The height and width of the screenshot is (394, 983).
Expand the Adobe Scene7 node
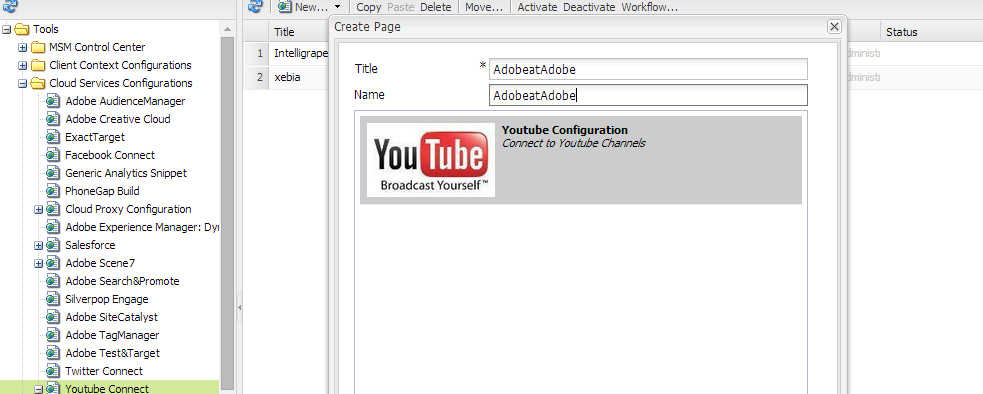[39, 264]
